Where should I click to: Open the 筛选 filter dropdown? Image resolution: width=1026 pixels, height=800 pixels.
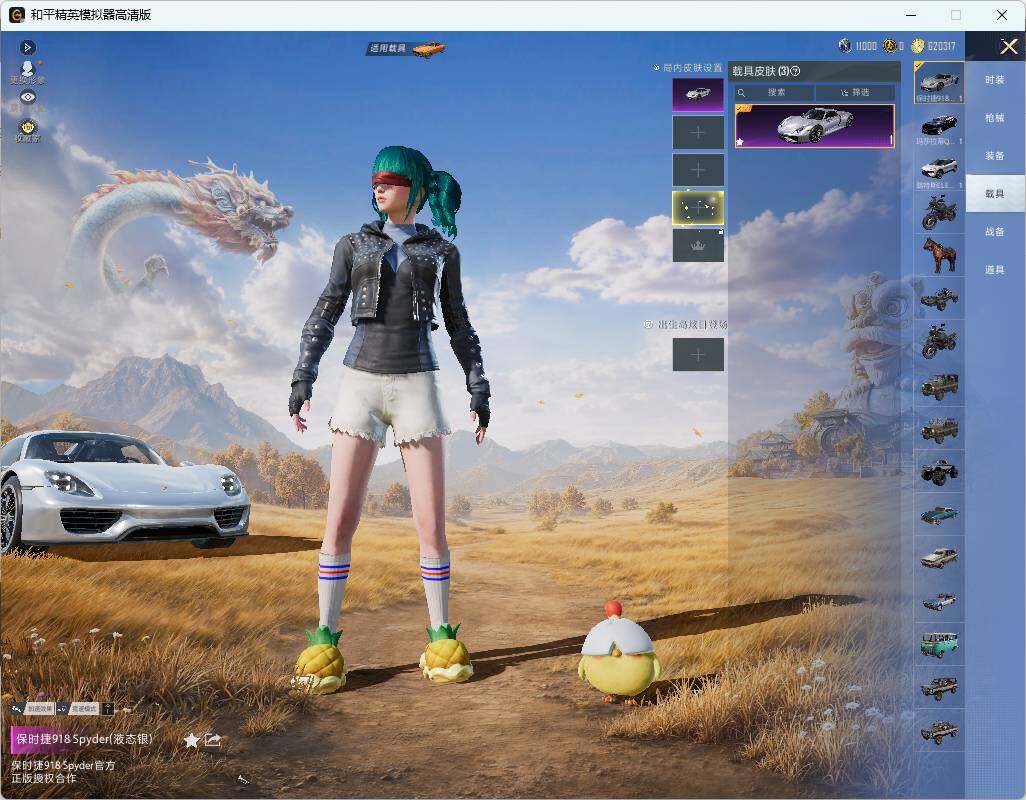click(855, 92)
